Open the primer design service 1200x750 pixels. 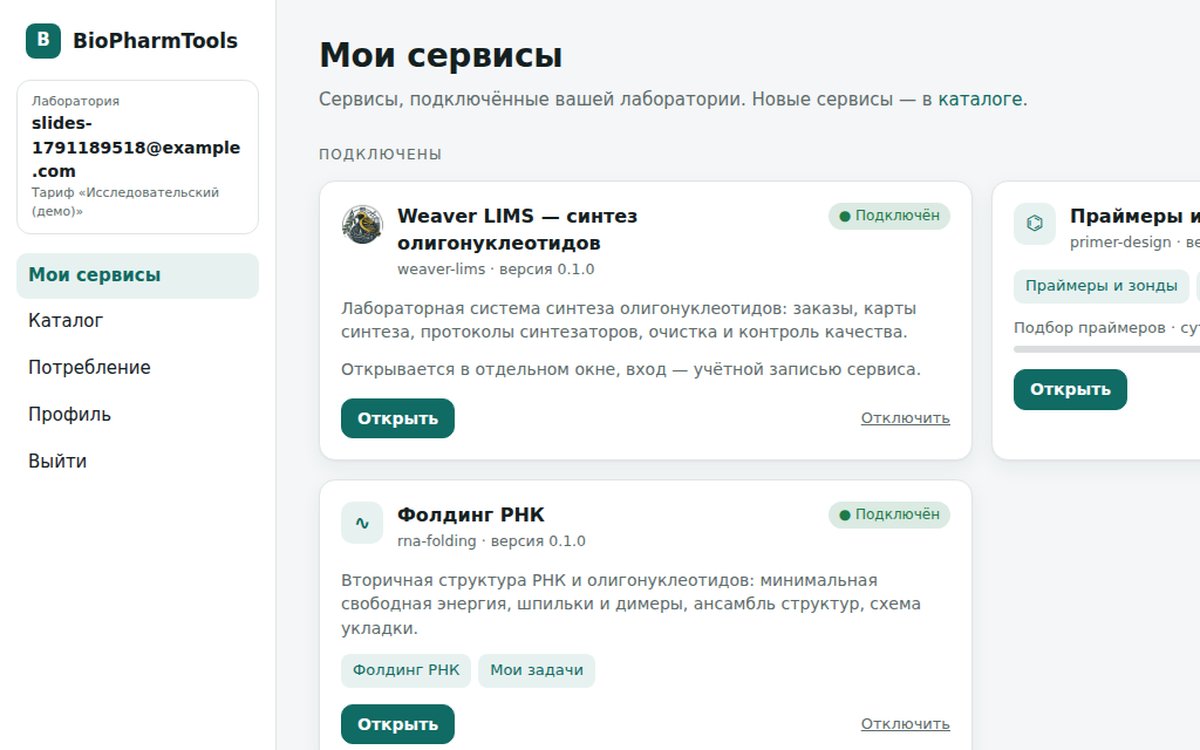pos(1070,389)
